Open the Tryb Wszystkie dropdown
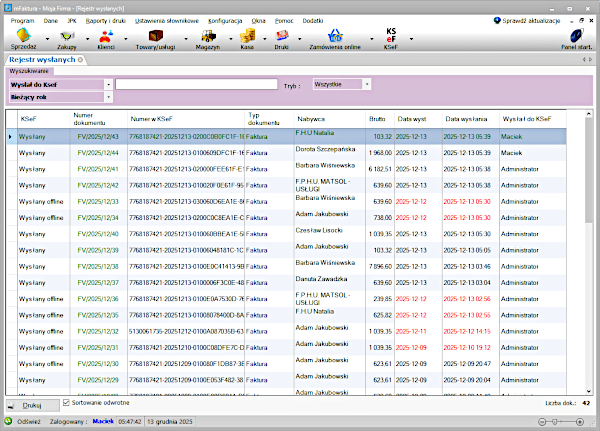The width and height of the screenshot is (600, 431). [367, 84]
